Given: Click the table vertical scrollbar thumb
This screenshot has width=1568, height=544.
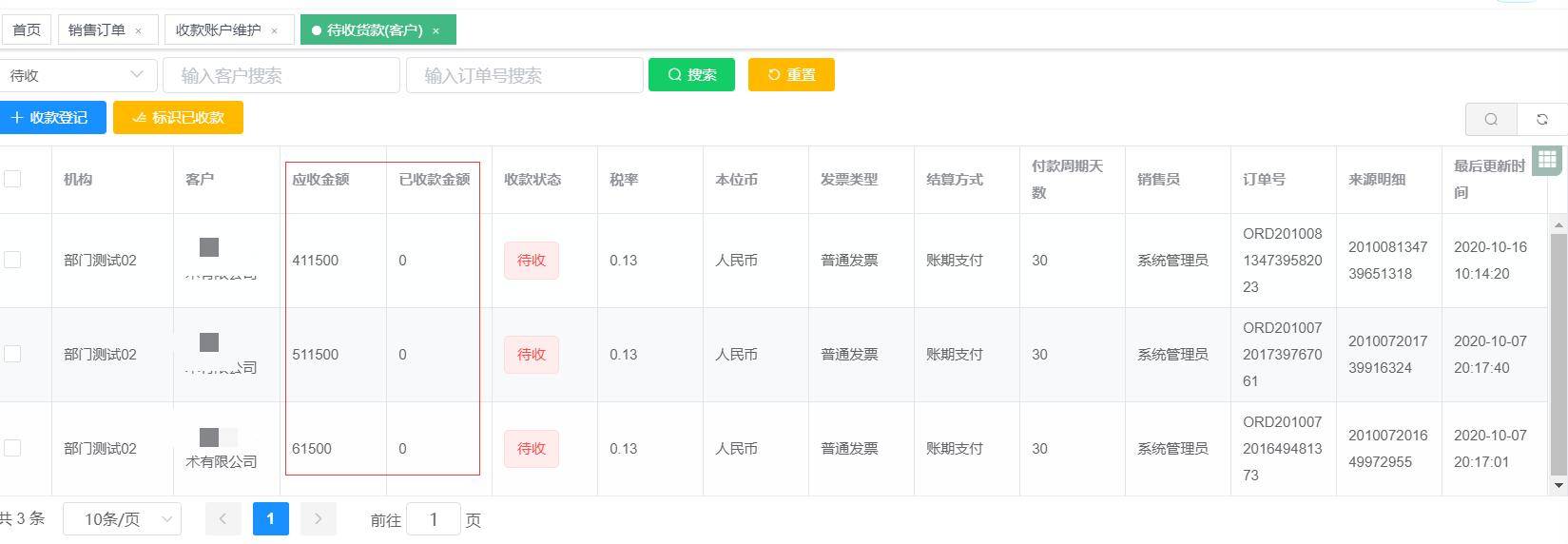Looking at the screenshot, I should (1558, 354).
